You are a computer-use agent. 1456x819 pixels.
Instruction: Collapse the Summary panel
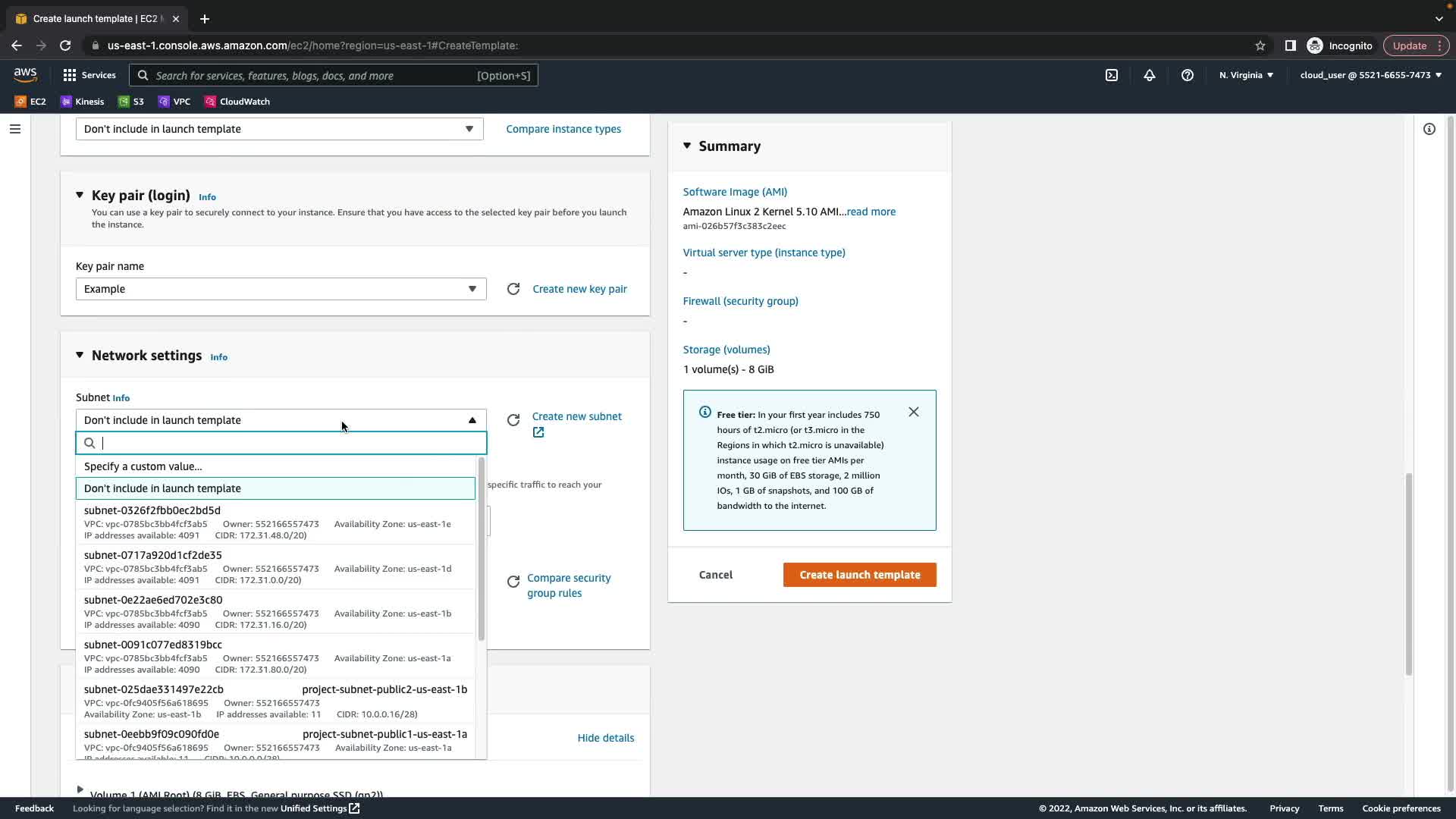687,146
